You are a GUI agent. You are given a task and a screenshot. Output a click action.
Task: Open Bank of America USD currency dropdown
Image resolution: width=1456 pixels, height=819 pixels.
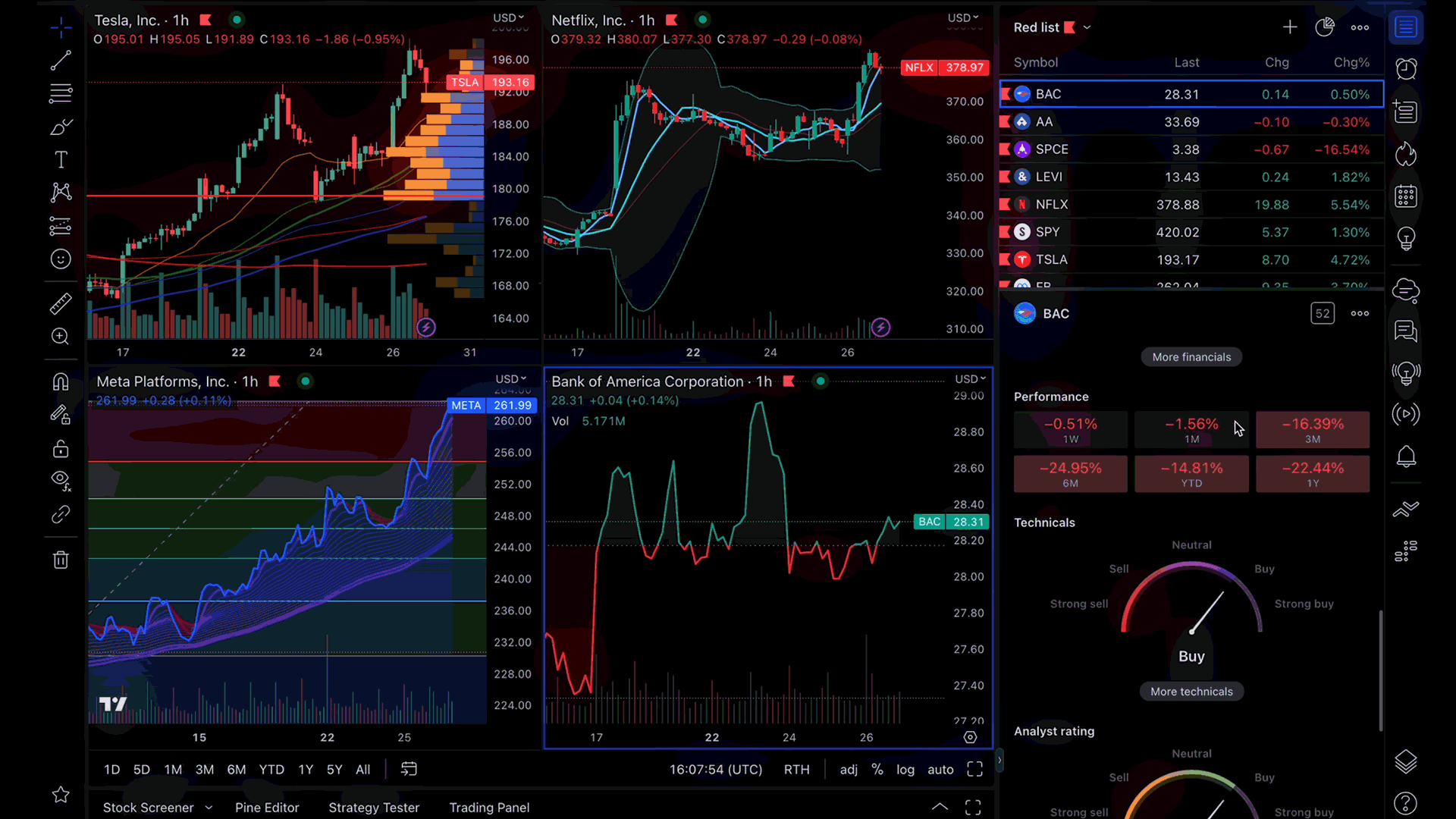point(970,378)
